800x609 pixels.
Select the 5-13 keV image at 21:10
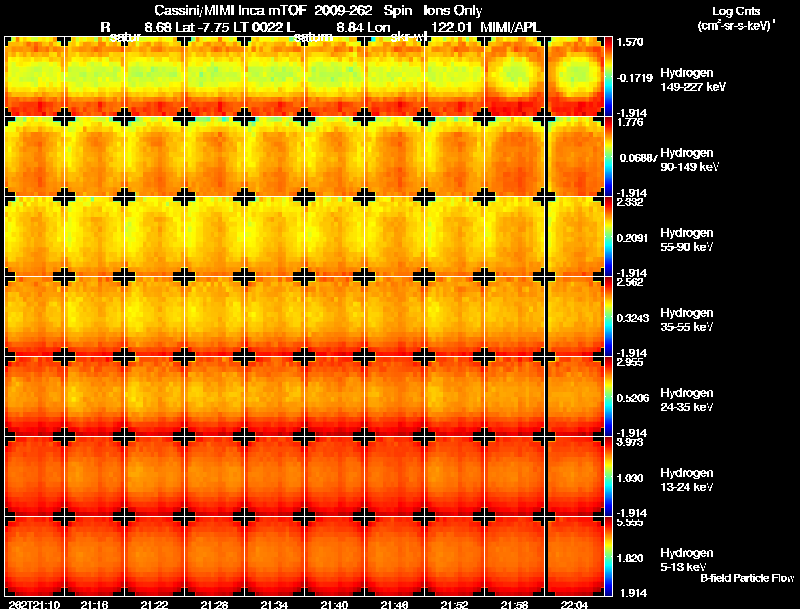35,556
